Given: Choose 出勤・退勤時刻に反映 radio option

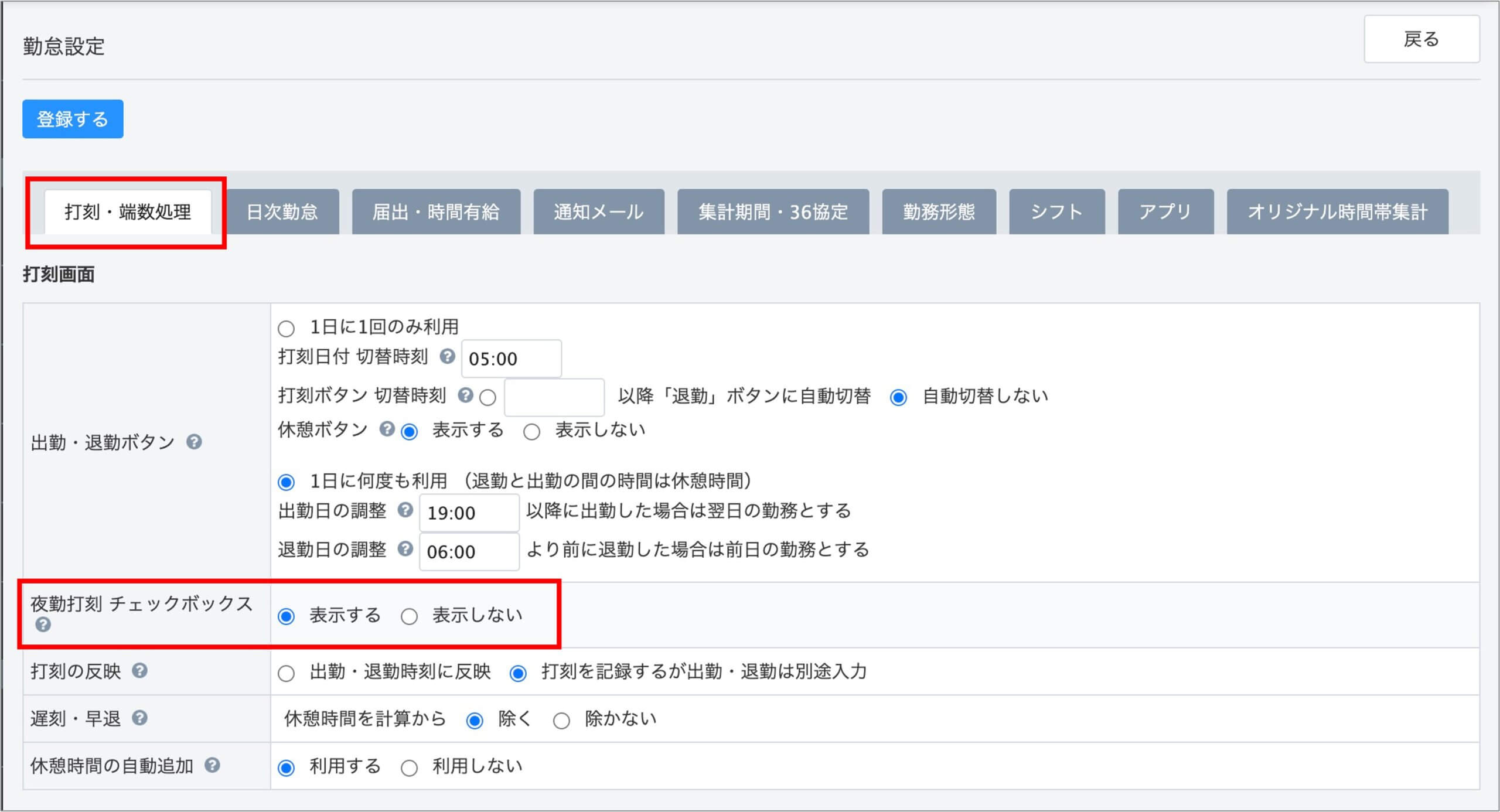Looking at the screenshot, I should click(x=286, y=673).
